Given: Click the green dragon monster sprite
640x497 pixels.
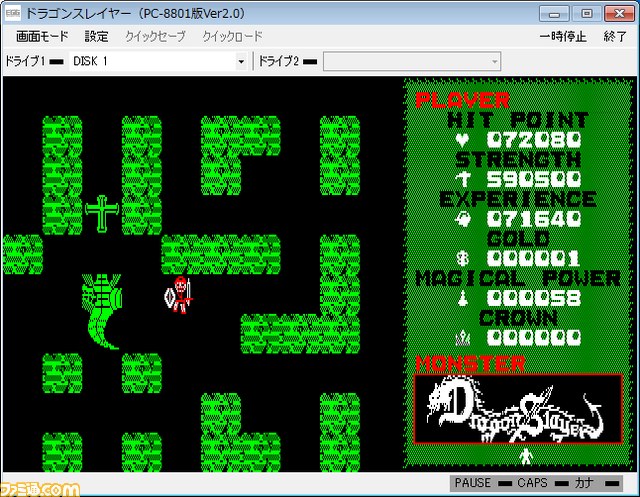Looking at the screenshot, I should pyautogui.click(x=102, y=311).
